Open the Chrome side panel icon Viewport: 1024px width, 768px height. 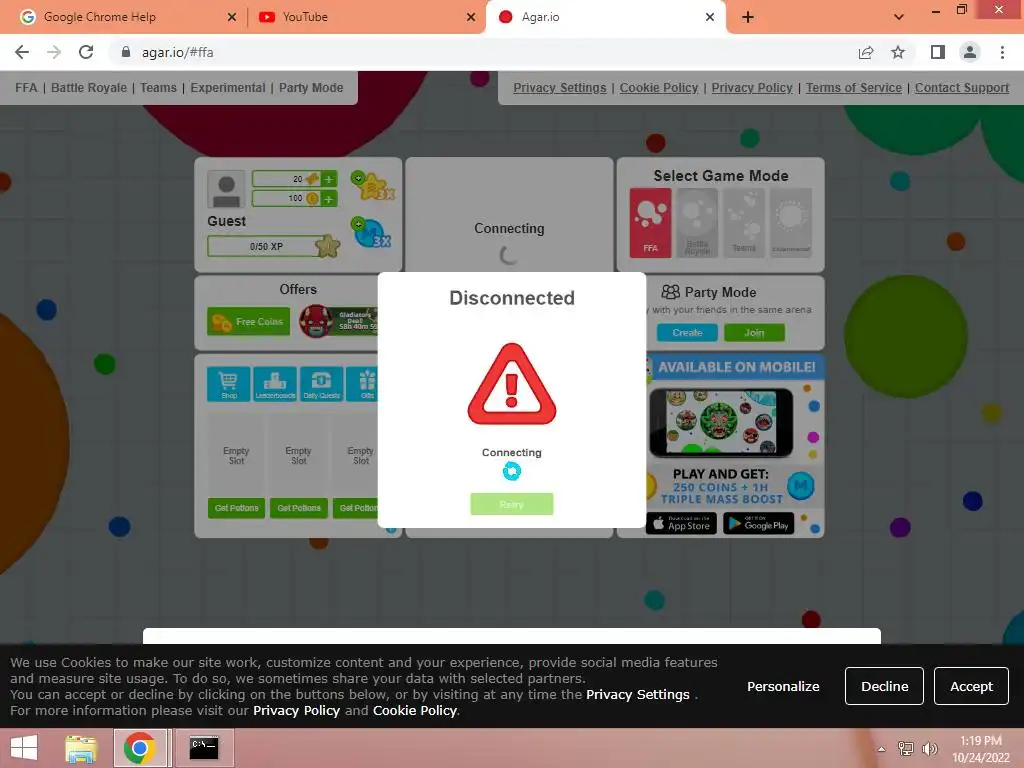[938, 52]
